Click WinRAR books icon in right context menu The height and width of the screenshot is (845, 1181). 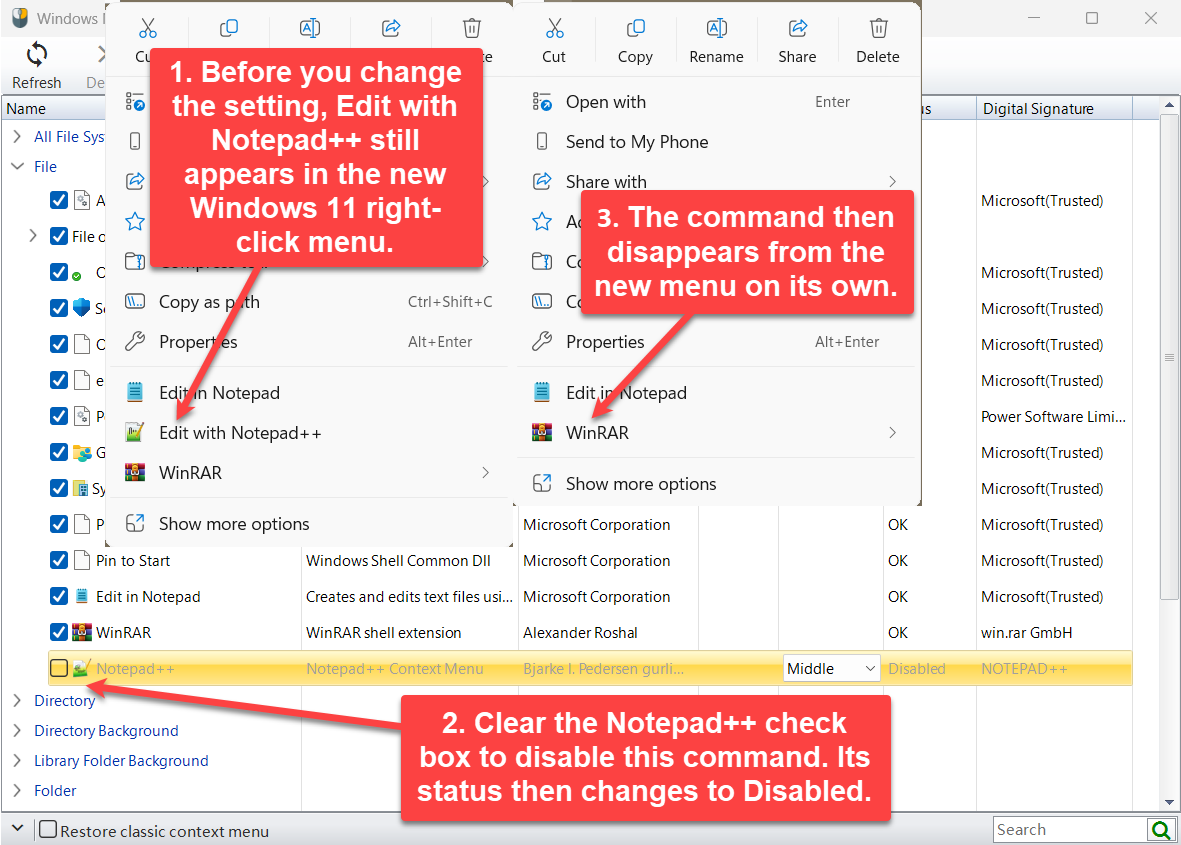point(542,432)
